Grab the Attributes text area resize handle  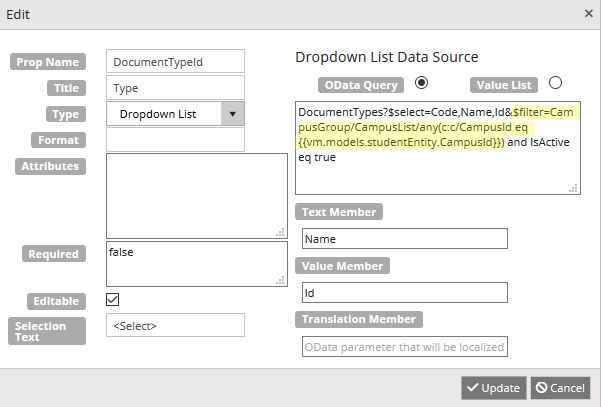pyautogui.click(x=281, y=232)
